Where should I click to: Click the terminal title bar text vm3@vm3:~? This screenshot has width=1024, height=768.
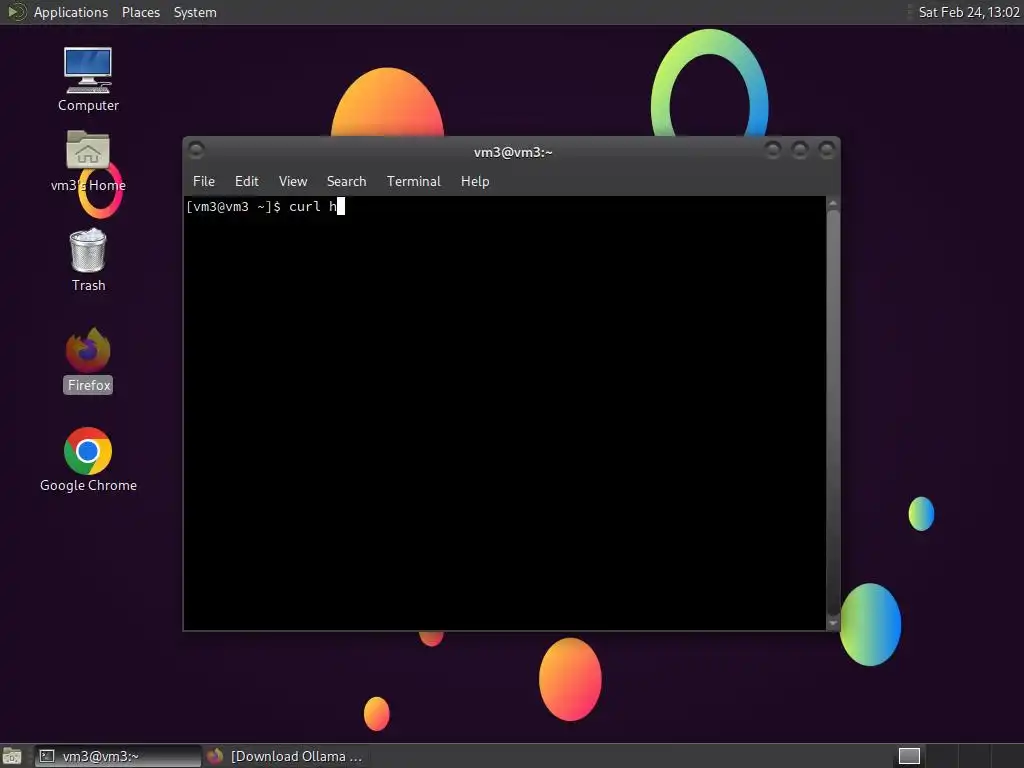click(x=513, y=152)
